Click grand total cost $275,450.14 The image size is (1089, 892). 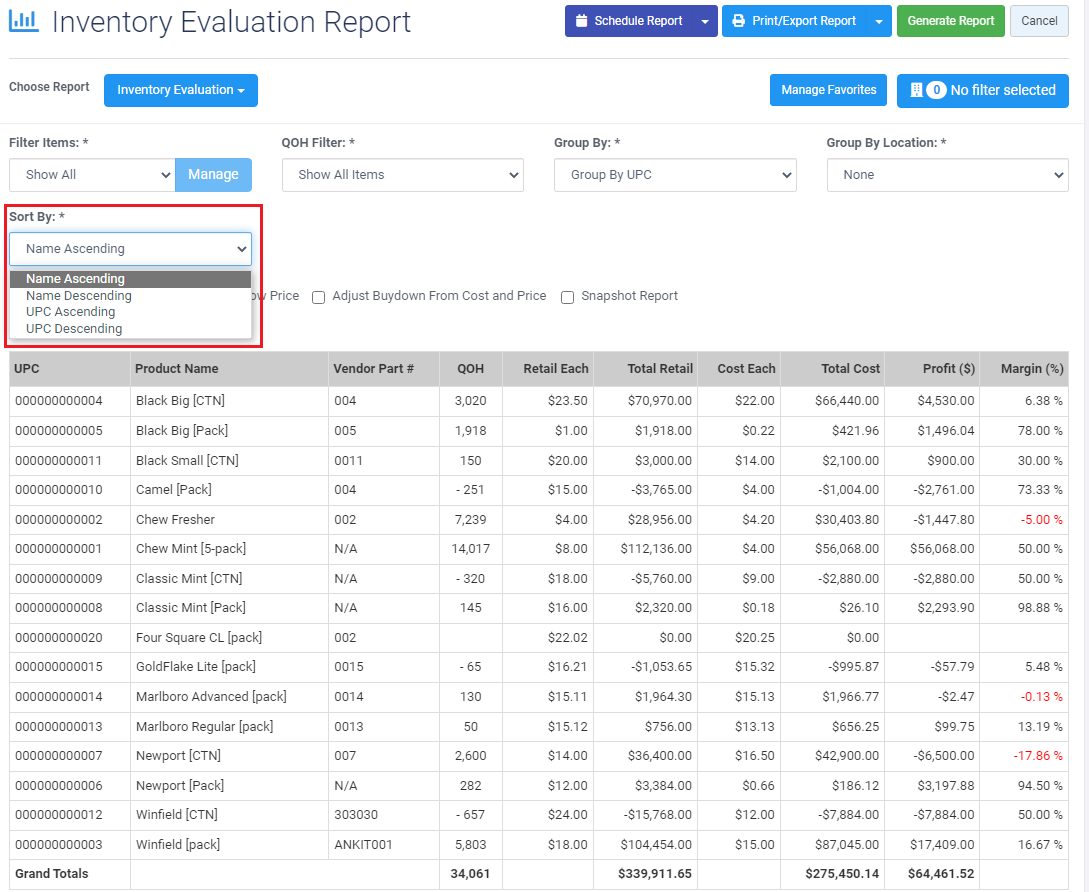[x=842, y=874]
